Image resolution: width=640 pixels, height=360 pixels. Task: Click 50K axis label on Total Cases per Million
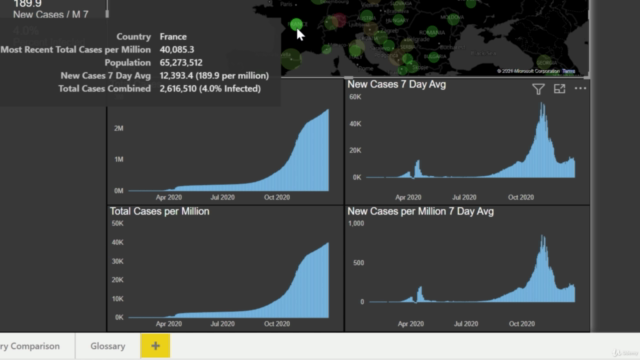118,224
